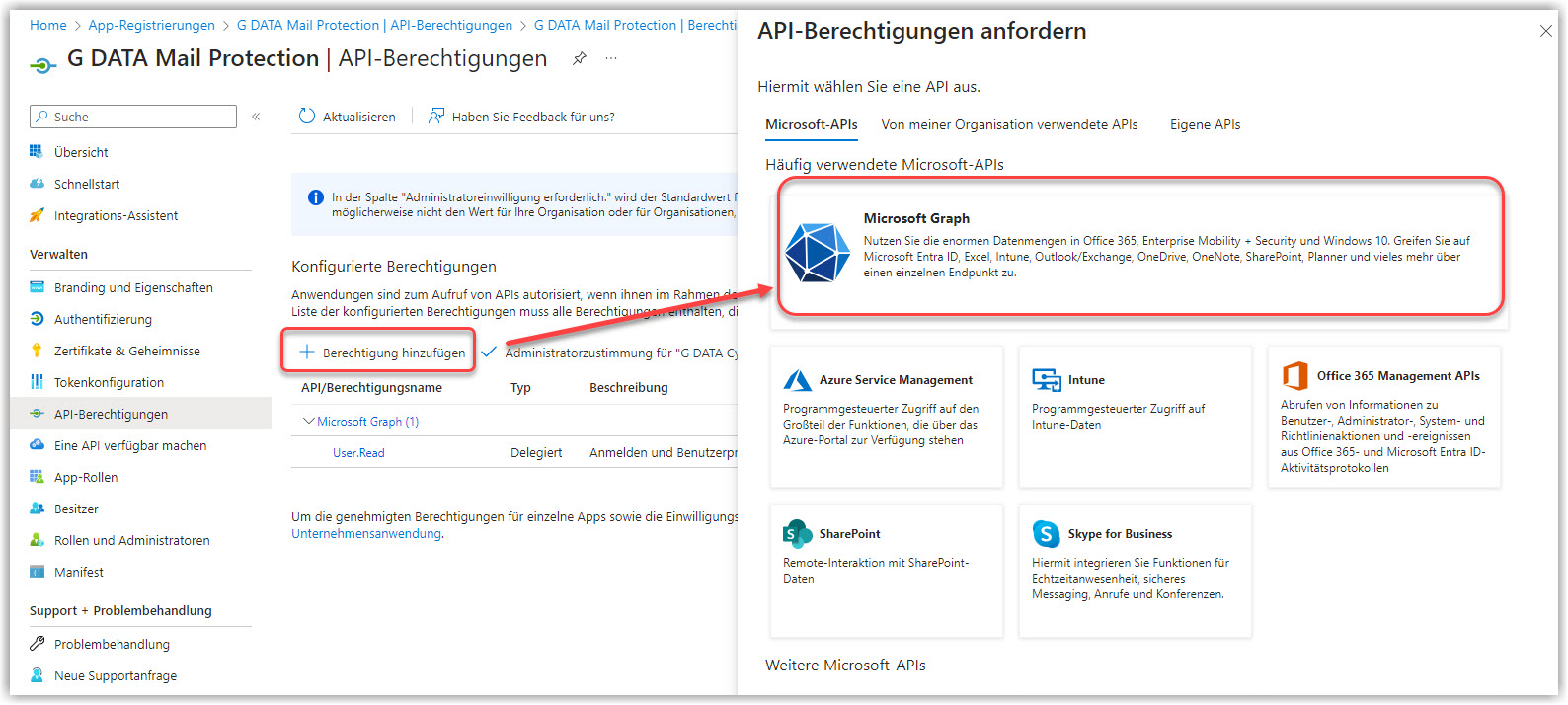Screen dimensions: 1568x705
Task: Click the Beschreibung column header
Action: 629,387
